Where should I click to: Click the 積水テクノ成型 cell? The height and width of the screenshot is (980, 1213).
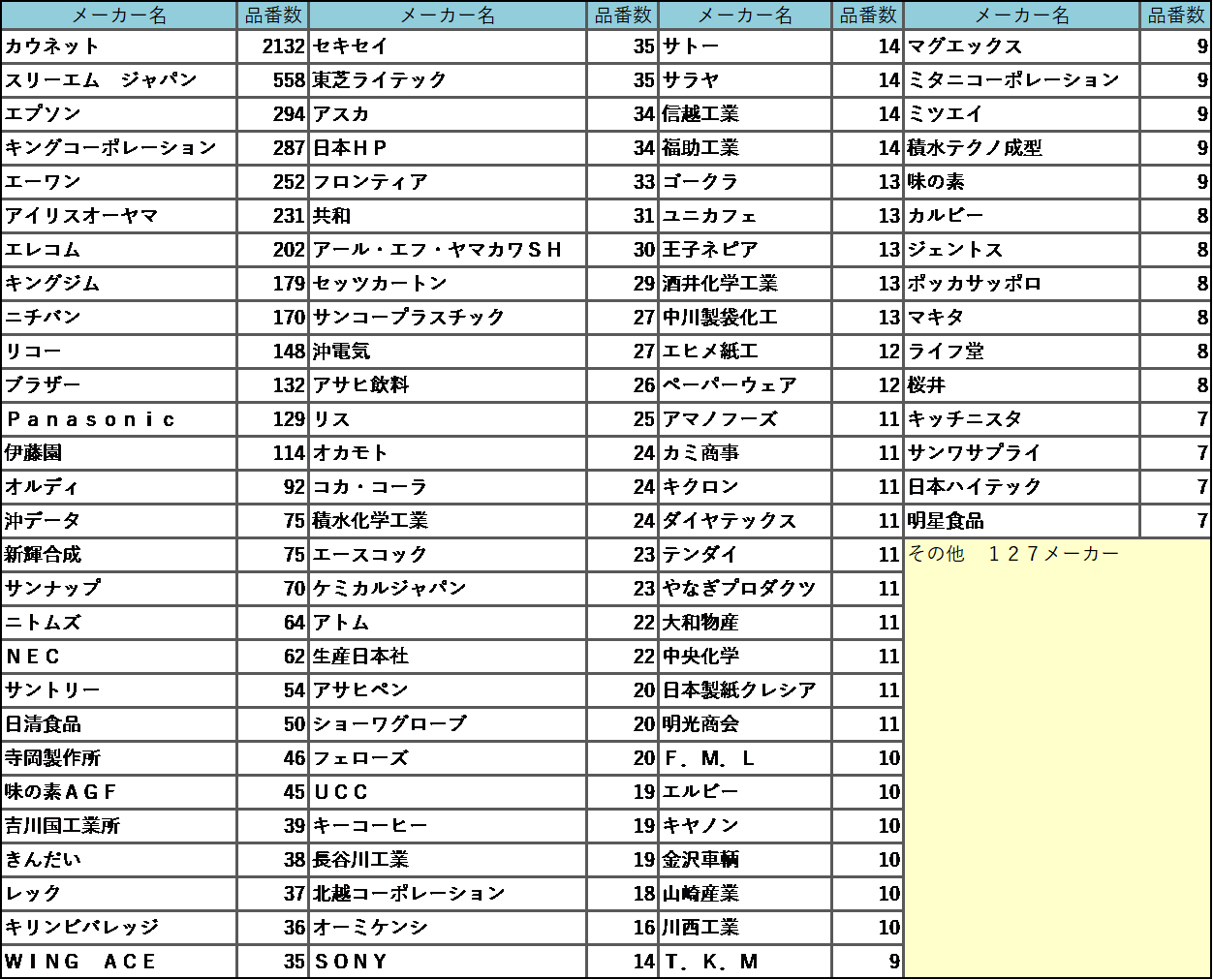[1022, 148]
